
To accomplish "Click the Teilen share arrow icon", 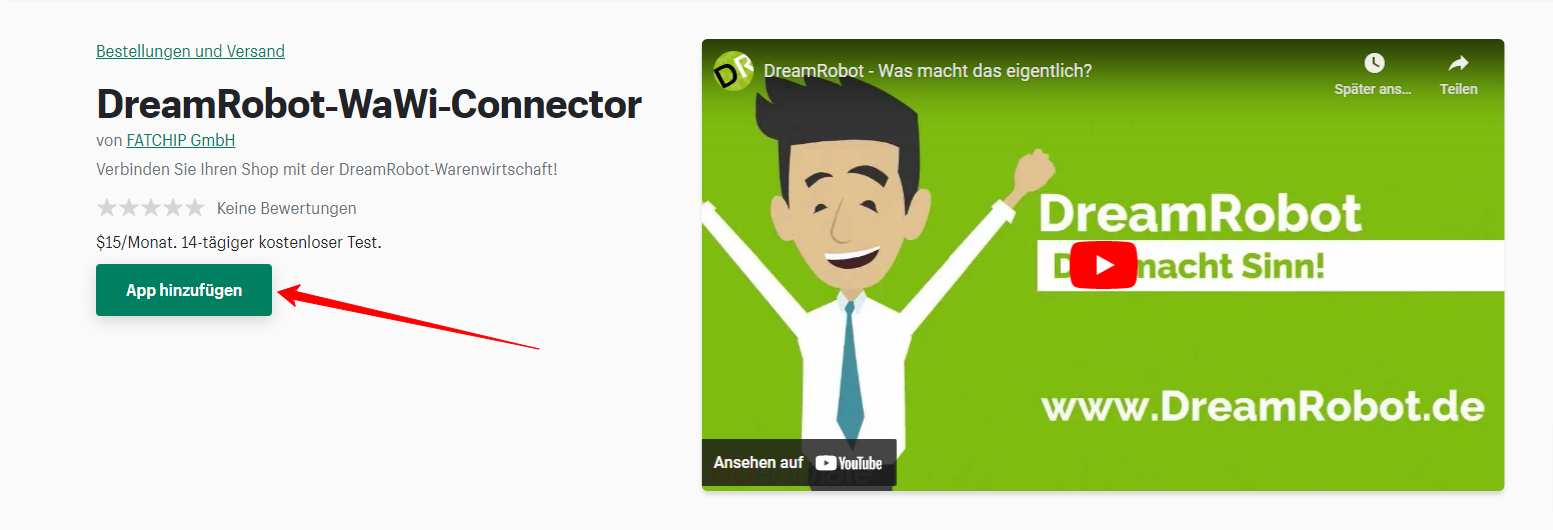I will click(x=1458, y=63).
